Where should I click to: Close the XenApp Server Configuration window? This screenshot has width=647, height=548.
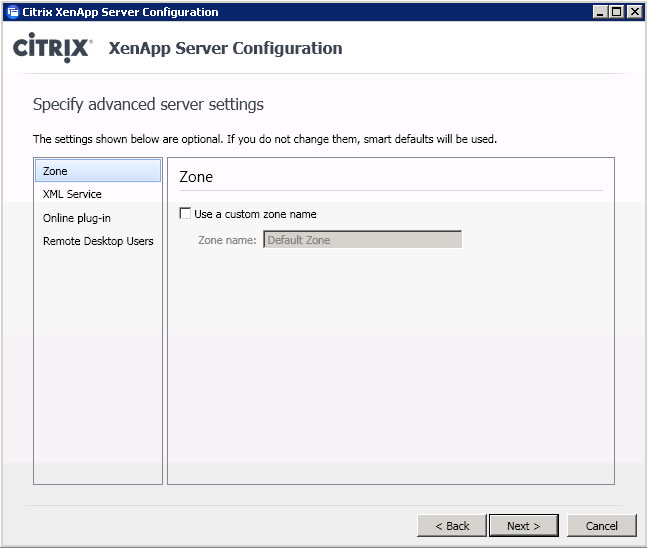pyautogui.click(x=635, y=12)
